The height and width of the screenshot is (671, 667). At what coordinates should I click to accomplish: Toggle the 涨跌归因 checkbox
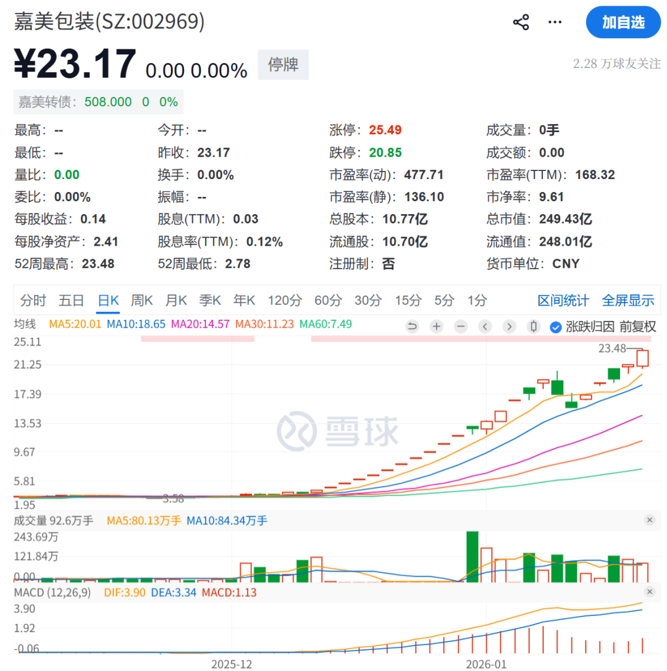point(557,325)
